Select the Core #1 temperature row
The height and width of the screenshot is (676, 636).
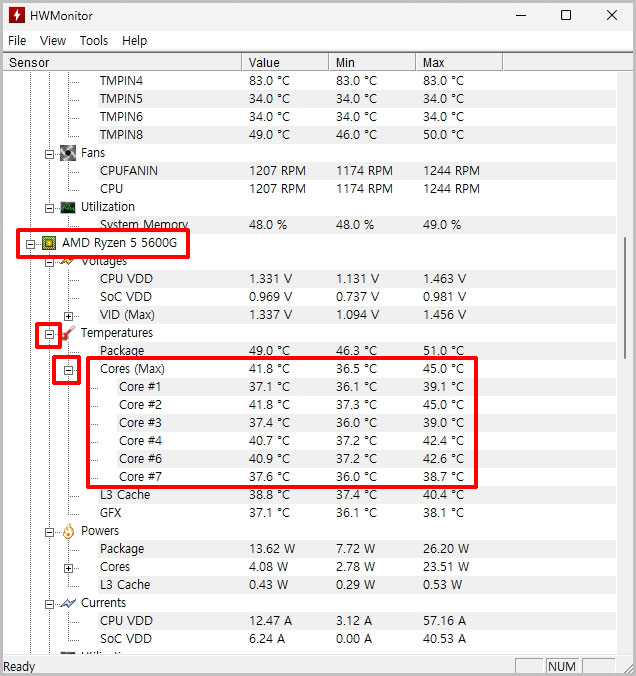pyautogui.click(x=366, y=387)
